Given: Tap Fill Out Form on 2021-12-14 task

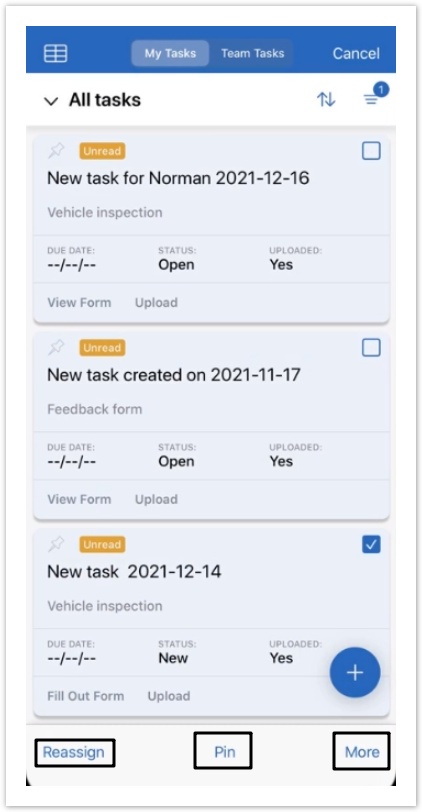Looking at the screenshot, I should [85, 696].
